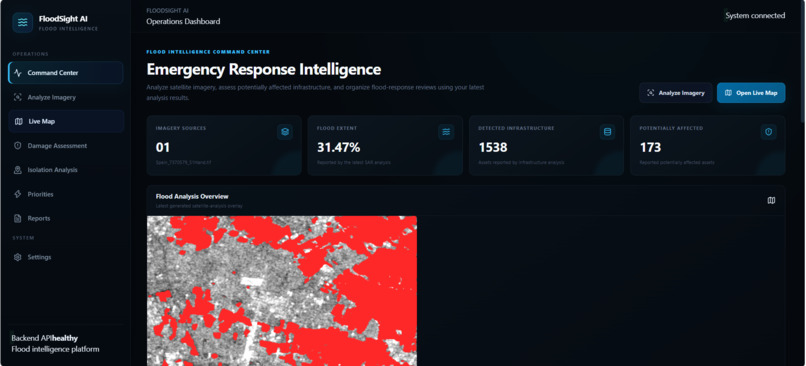Screen dimensions: 806x366
Task: Click the Backend API healthy status text
Action: coord(45,338)
